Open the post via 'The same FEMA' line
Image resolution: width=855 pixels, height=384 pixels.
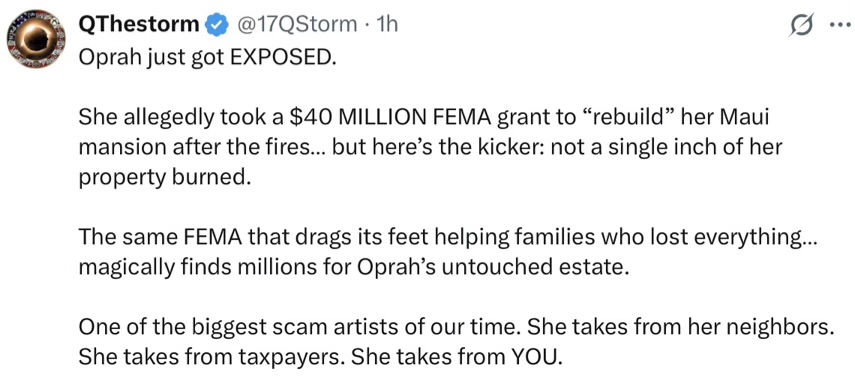point(448,237)
